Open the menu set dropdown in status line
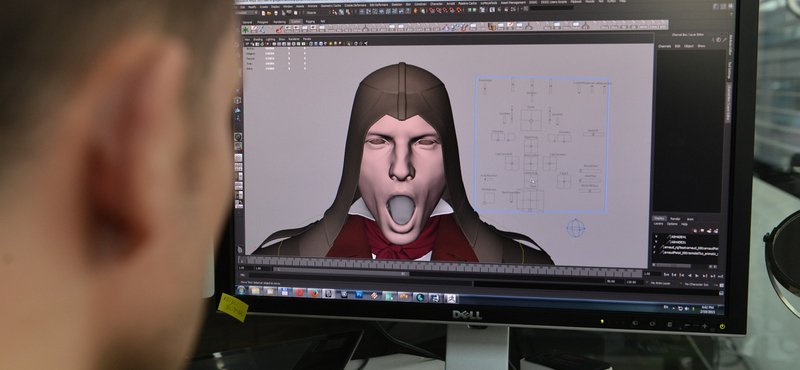Image resolution: width=800 pixels, height=370 pixels. click(246, 13)
